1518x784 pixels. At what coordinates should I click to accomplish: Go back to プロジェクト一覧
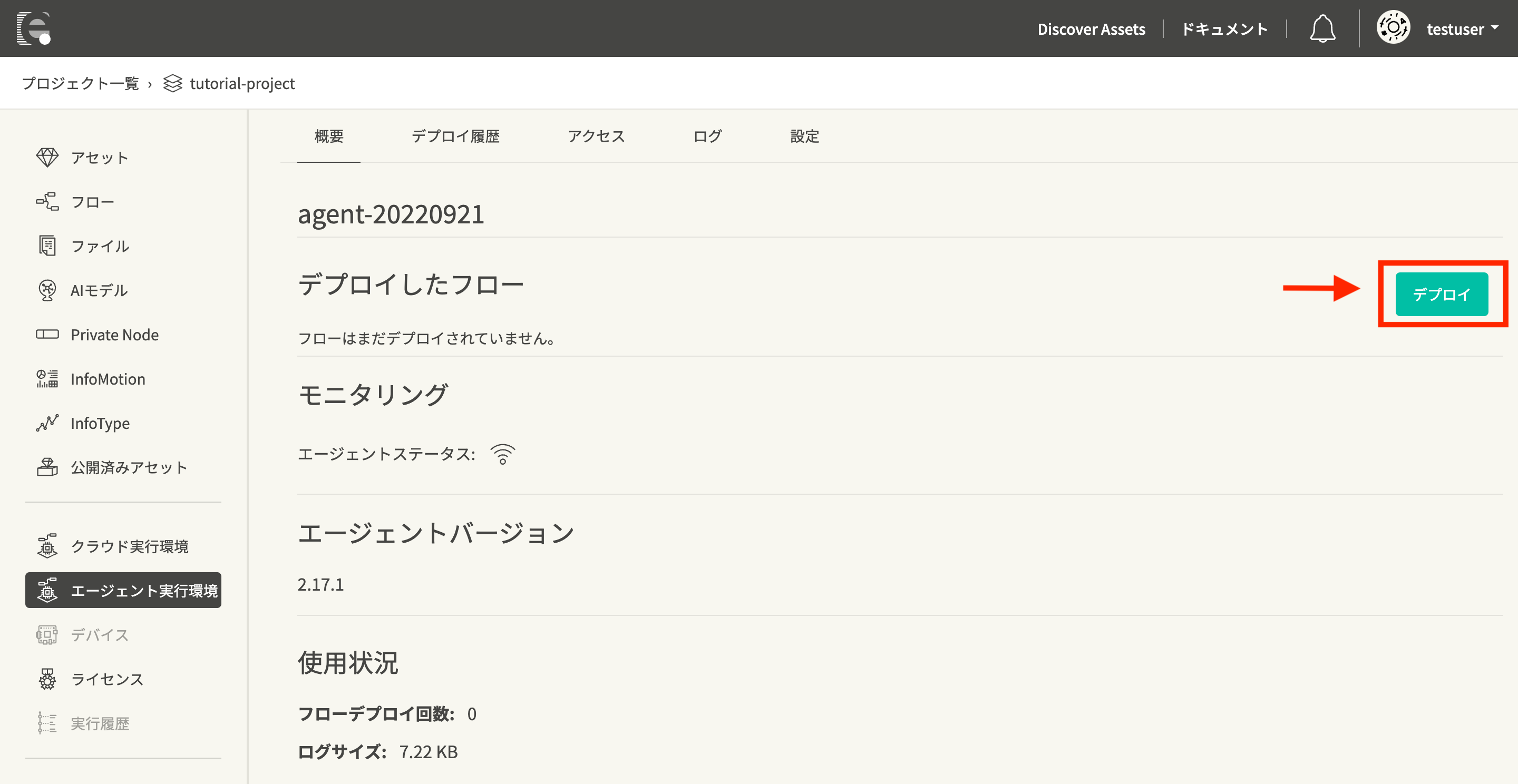pyautogui.click(x=80, y=84)
